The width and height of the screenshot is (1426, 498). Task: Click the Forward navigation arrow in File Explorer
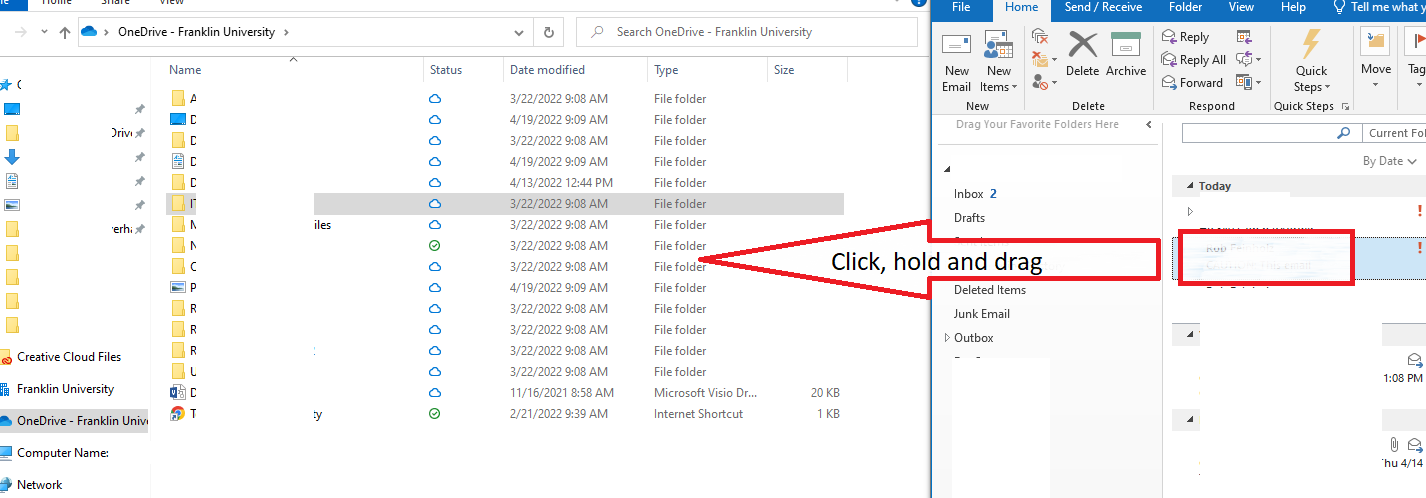tap(21, 32)
